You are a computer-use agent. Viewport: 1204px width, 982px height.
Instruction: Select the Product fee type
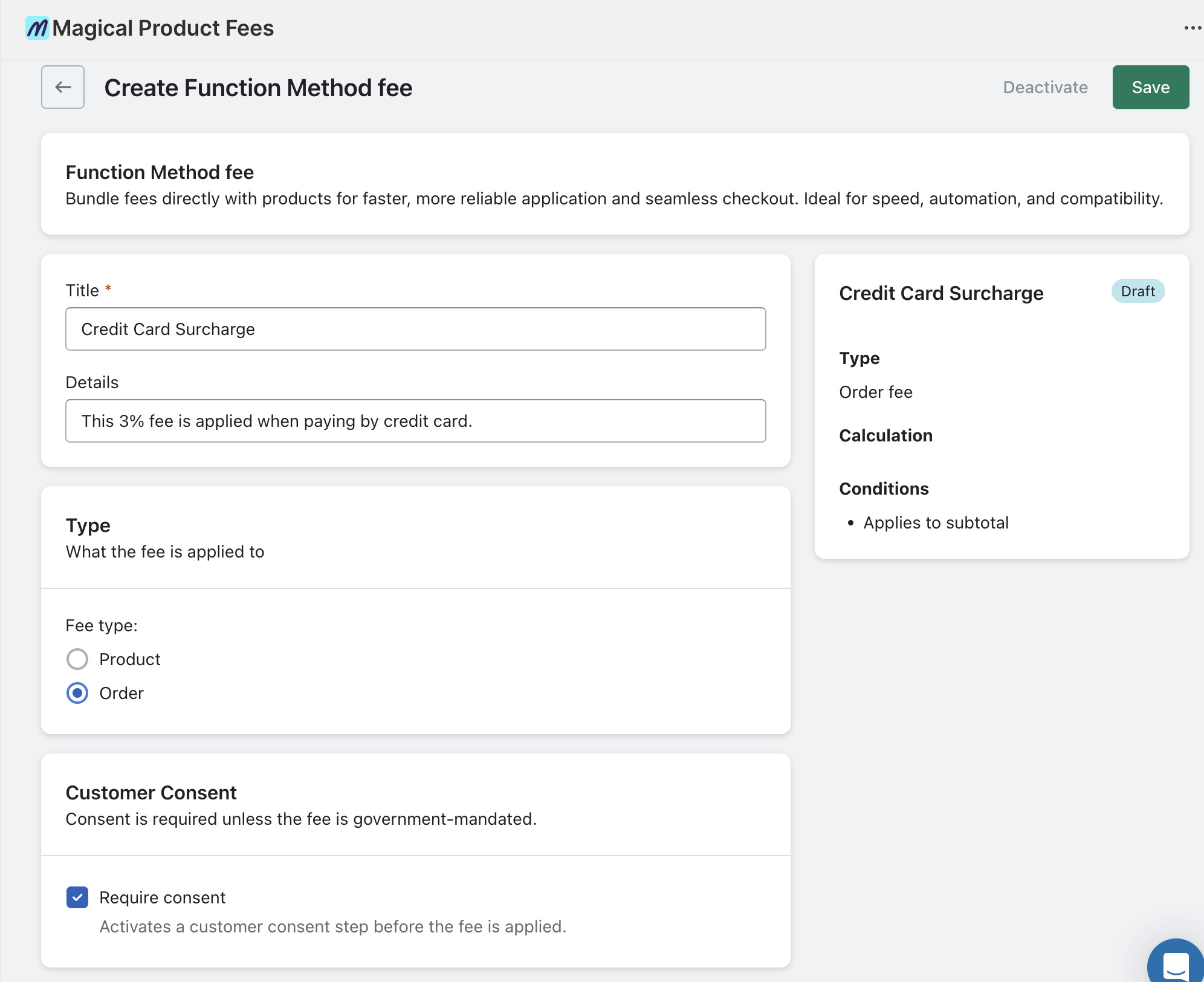77,659
